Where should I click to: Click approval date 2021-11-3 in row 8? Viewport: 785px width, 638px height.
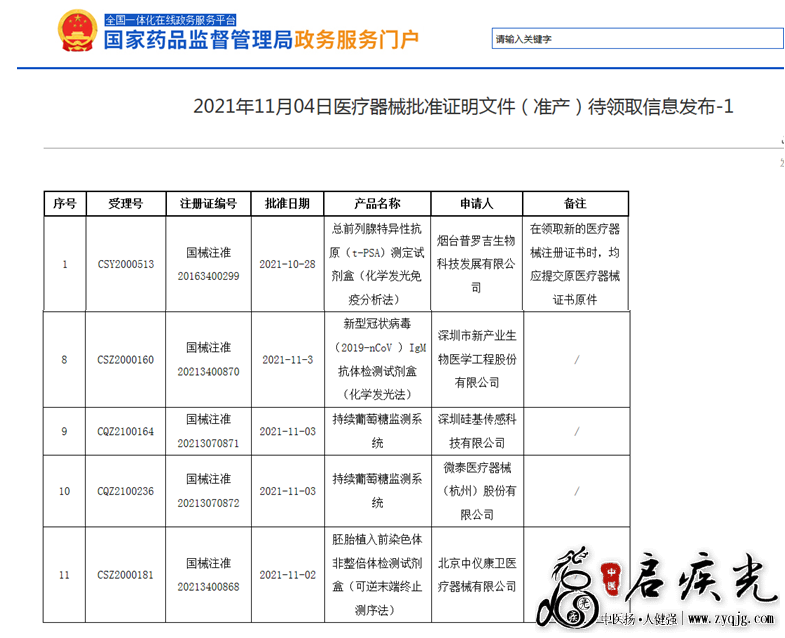coord(288,360)
